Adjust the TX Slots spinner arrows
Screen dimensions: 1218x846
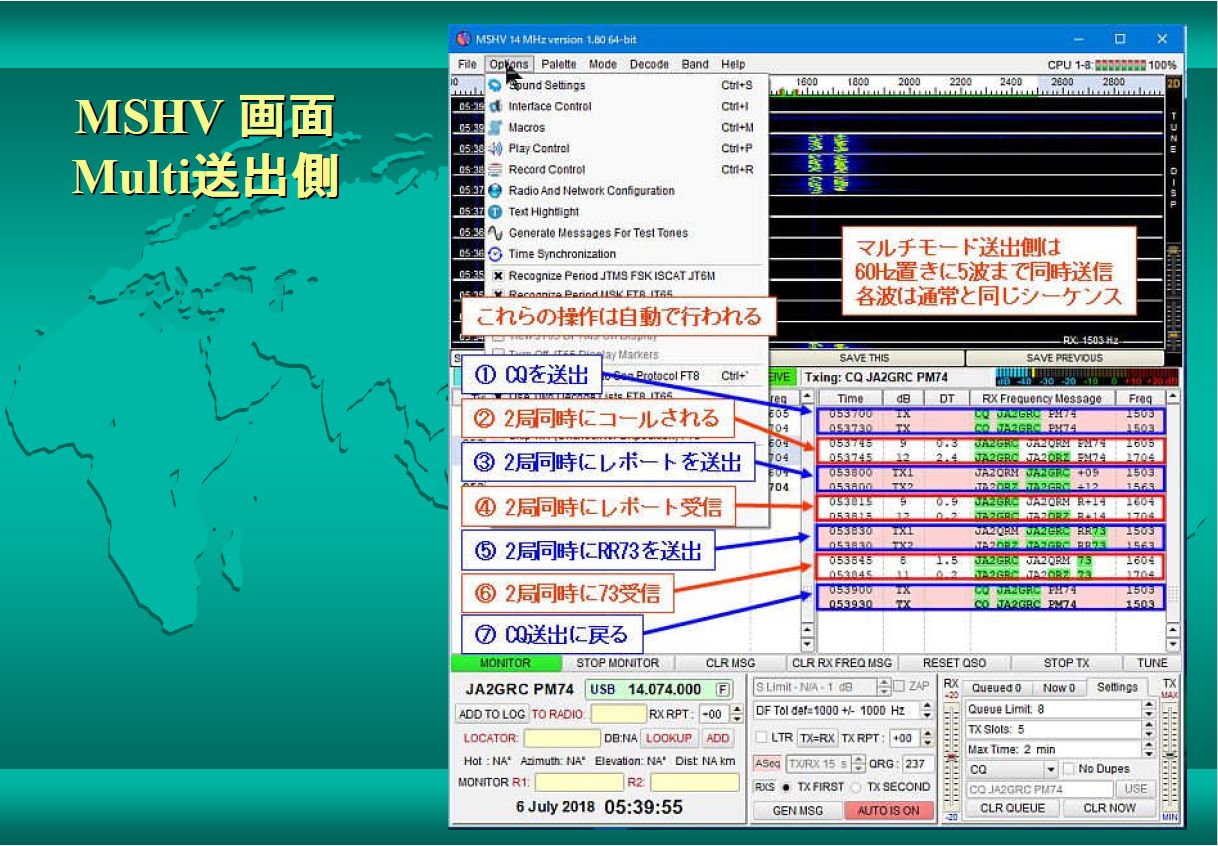click(1148, 729)
